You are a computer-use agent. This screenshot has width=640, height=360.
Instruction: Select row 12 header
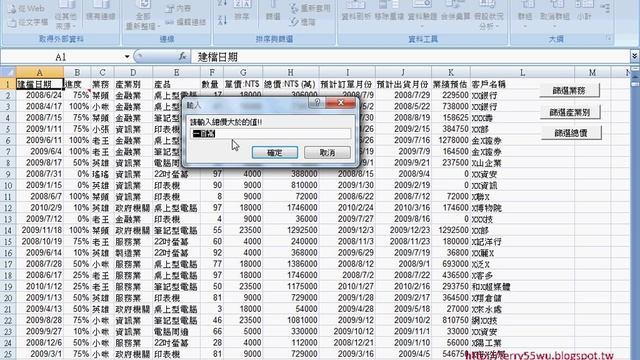pos(8,208)
